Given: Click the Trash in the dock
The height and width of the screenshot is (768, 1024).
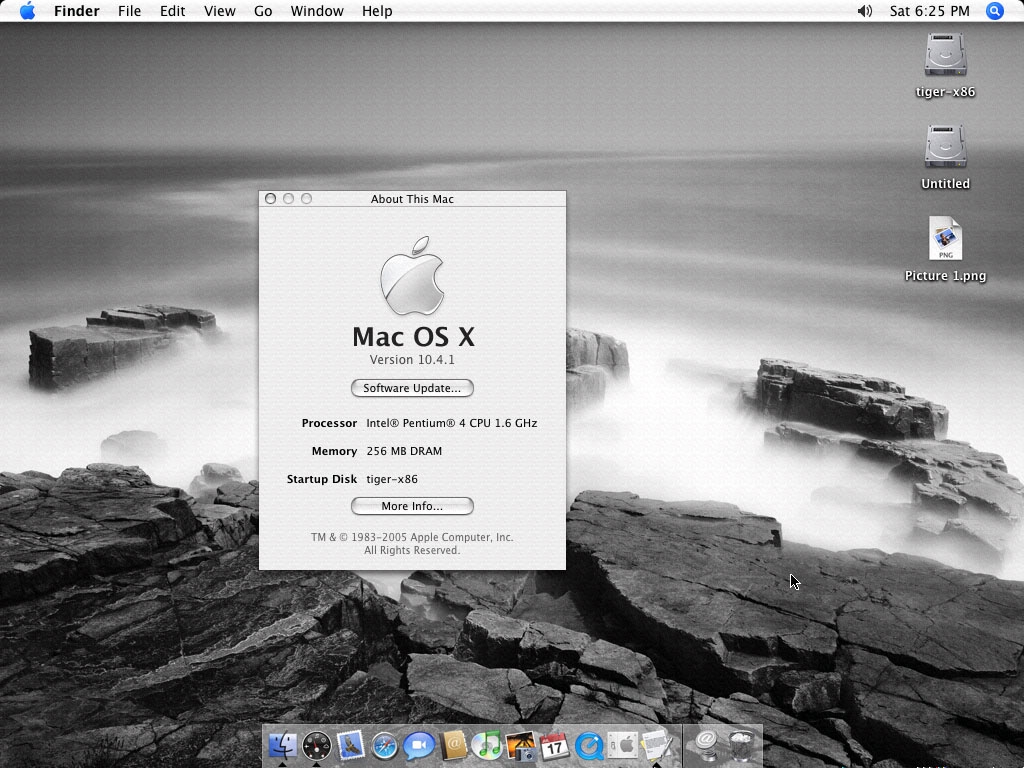Looking at the screenshot, I should [741, 746].
